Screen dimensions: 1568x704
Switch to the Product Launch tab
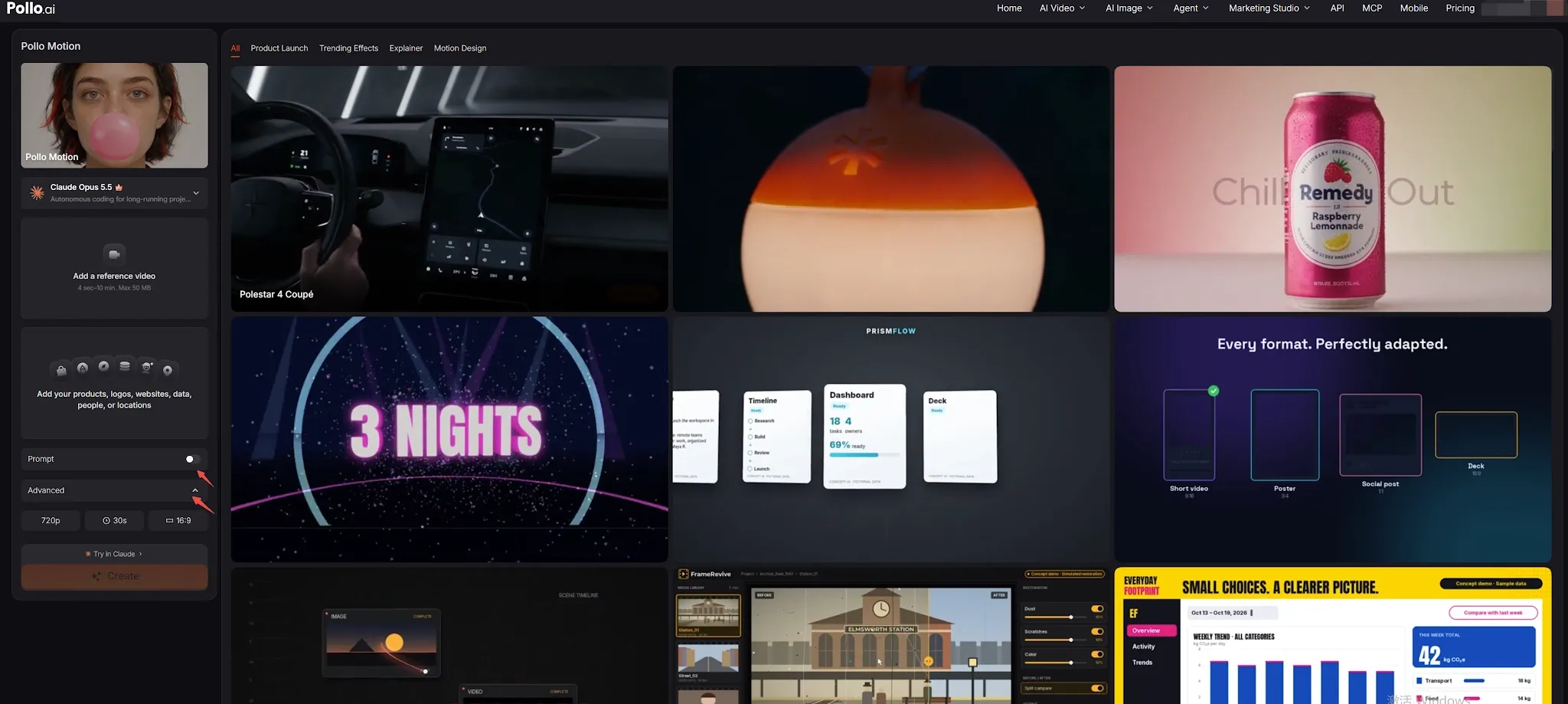(279, 48)
